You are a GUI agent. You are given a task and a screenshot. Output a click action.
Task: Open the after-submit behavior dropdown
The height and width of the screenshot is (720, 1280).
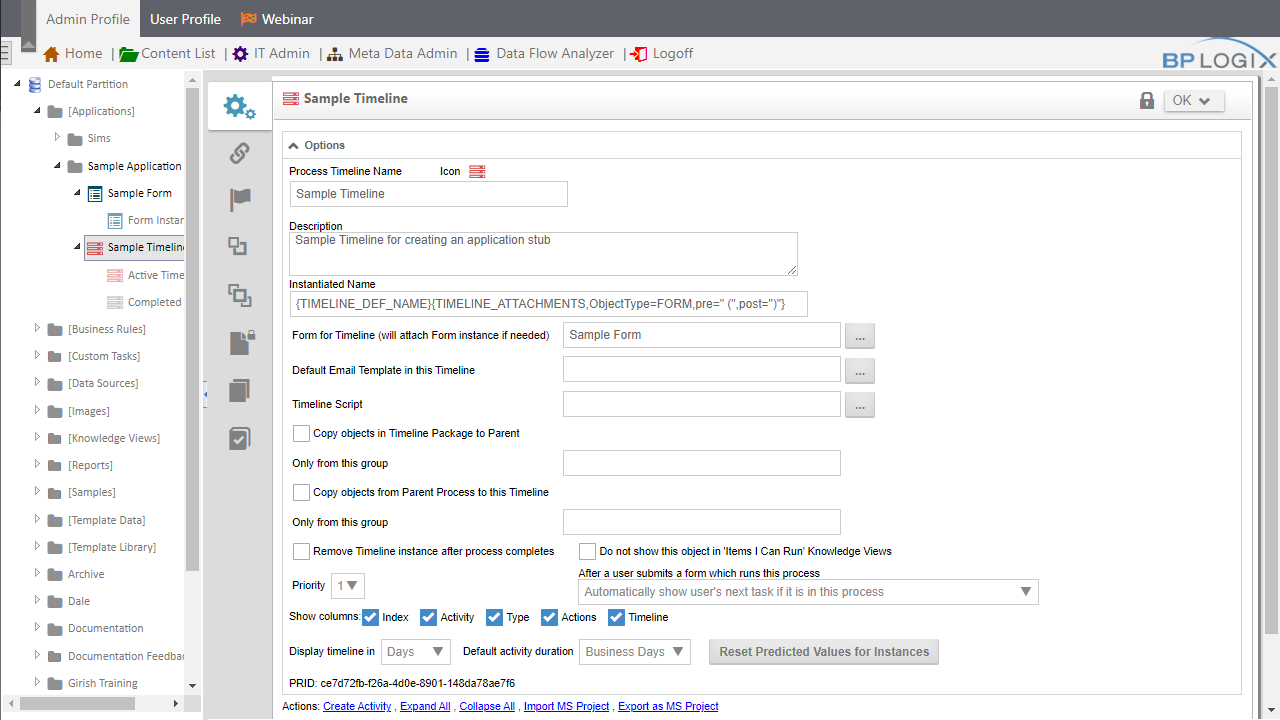click(x=808, y=592)
